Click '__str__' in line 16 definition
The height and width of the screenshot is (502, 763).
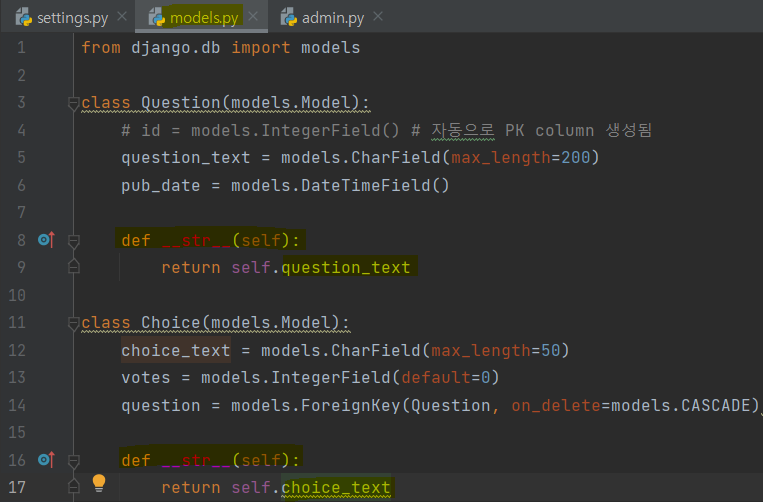[196, 460]
